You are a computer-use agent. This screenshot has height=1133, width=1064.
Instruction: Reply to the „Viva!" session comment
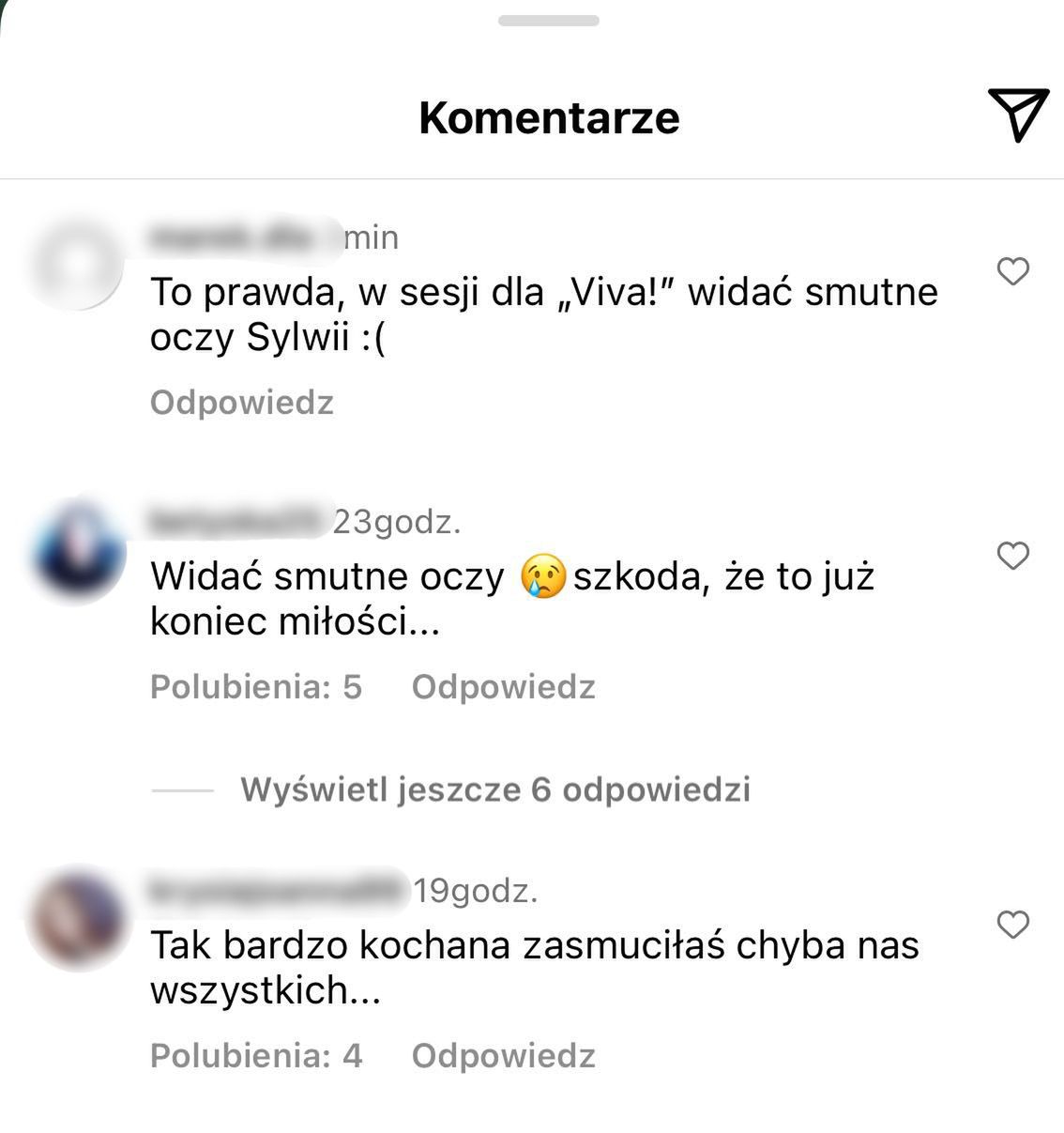click(242, 403)
